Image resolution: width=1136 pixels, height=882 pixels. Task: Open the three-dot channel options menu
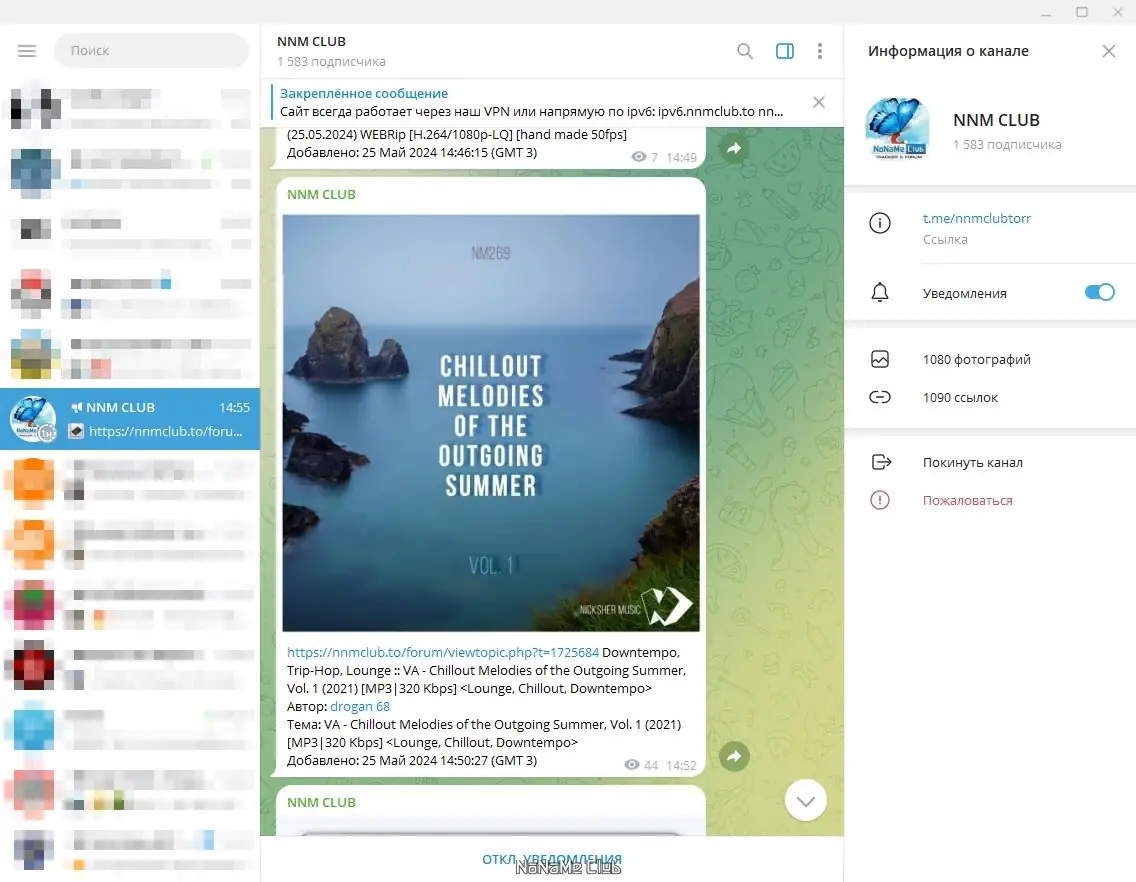(x=819, y=51)
